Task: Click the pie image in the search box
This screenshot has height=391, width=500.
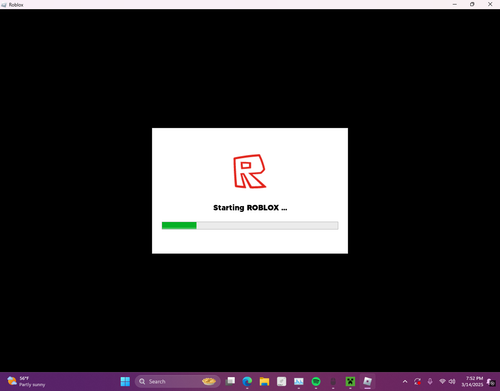Action: click(209, 381)
